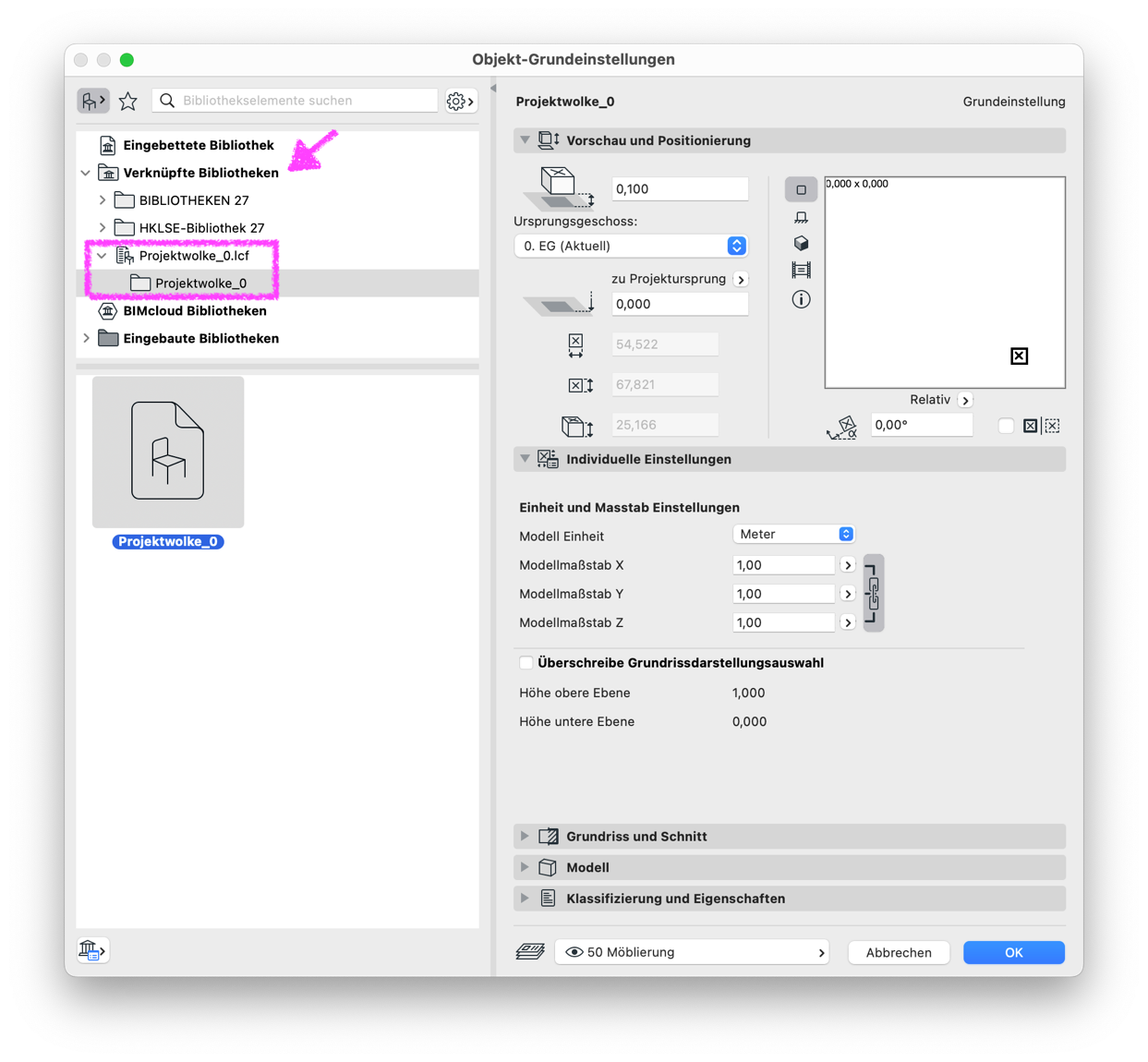Select 2D floor plan preview mode
This screenshot has height=1062, width=1148.
pyautogui.click(x=801, y=189)
